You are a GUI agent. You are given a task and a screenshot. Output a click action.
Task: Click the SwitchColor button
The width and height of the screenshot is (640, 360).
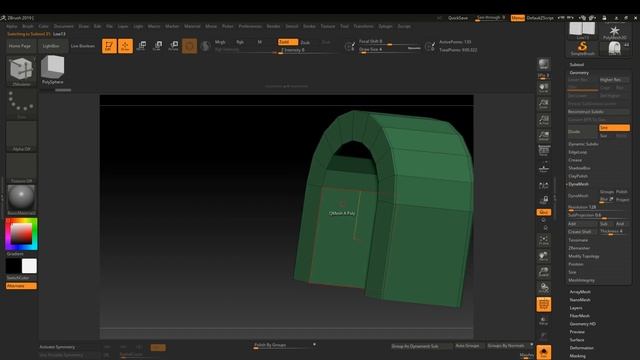tap(21, 278)
